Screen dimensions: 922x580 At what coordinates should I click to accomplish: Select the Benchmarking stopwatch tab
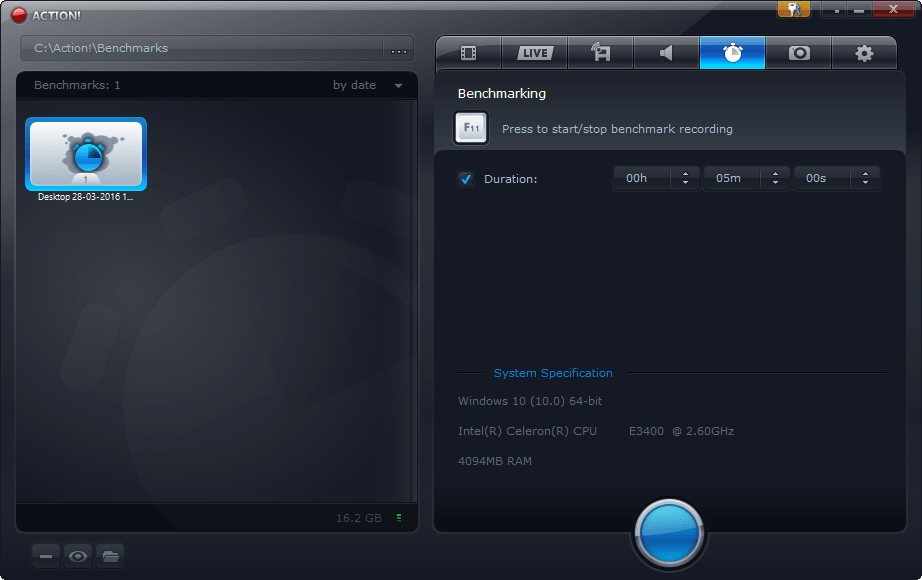click(732, 53)
